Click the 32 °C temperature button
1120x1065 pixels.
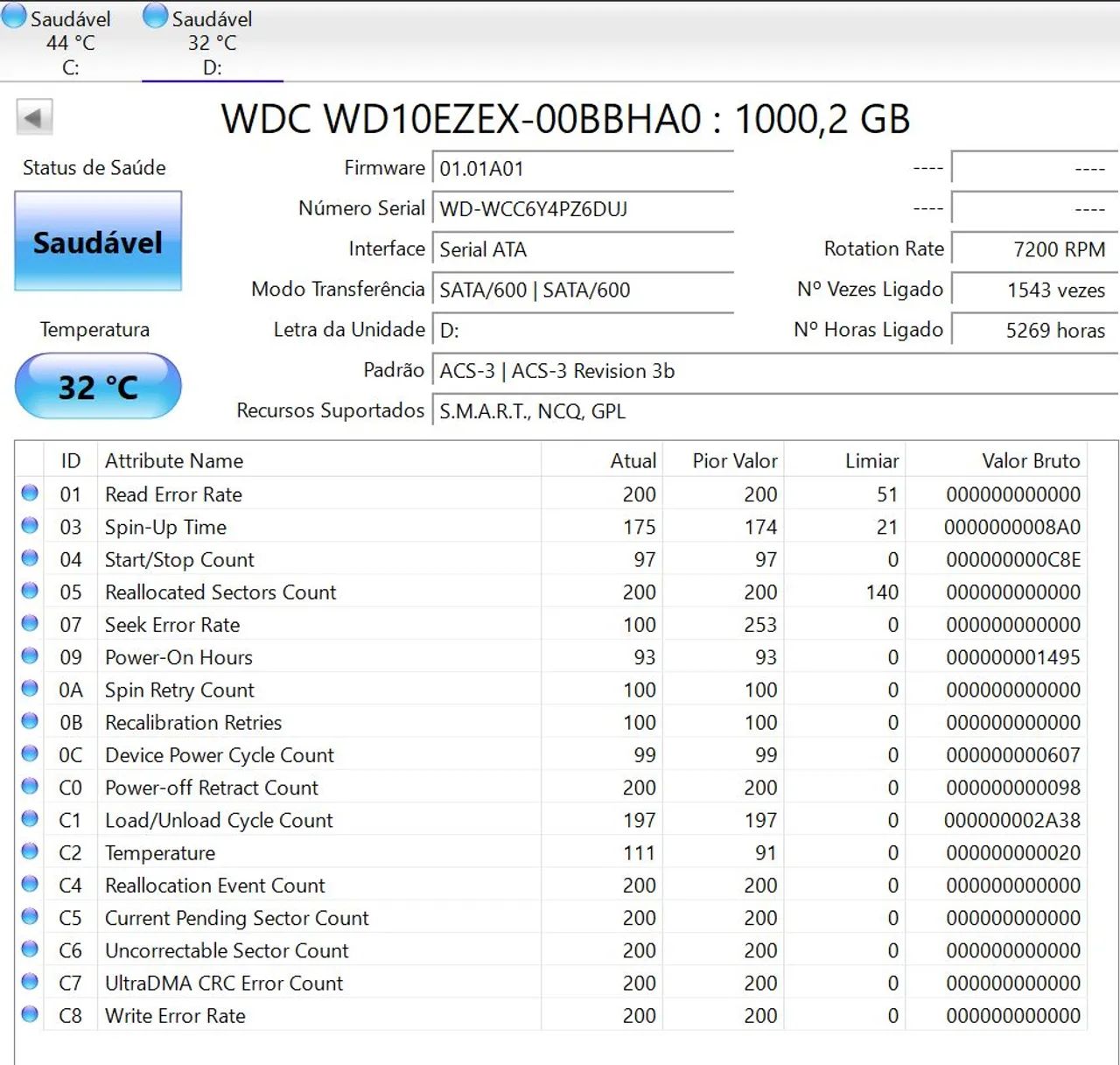coord(98,387)
